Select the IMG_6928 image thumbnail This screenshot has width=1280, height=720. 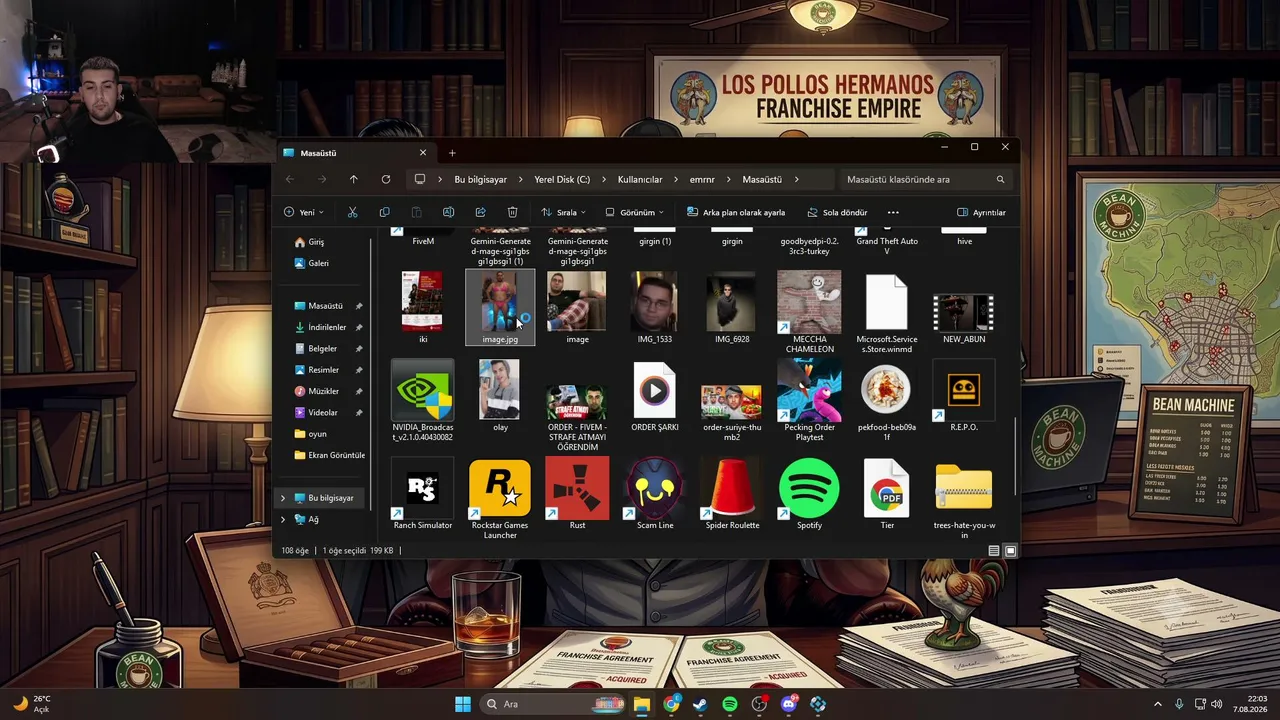[732, 308]
